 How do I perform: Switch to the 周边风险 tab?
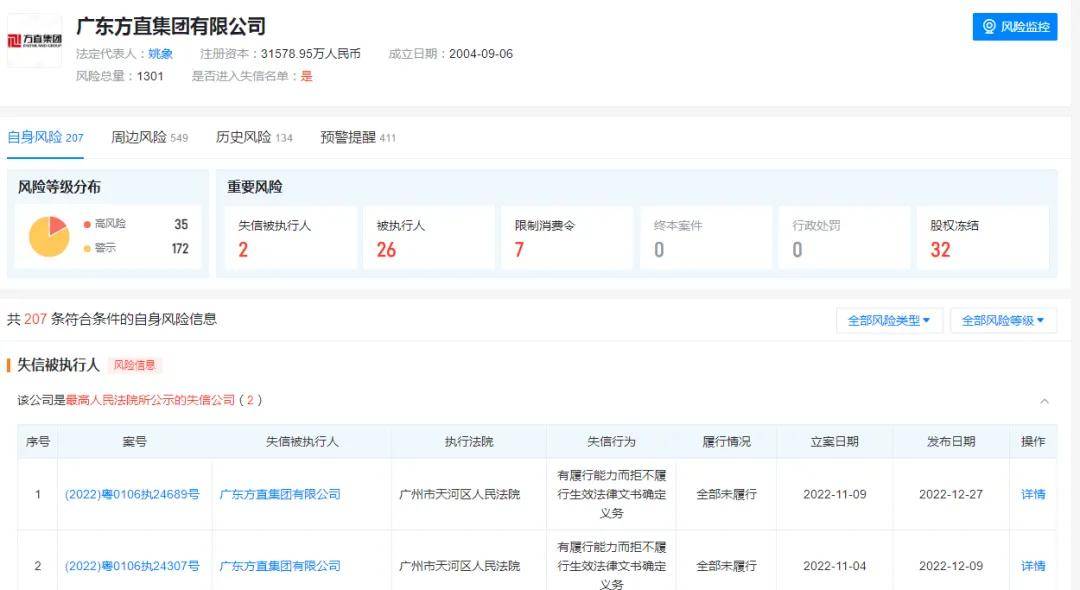[x=149, y=137]
